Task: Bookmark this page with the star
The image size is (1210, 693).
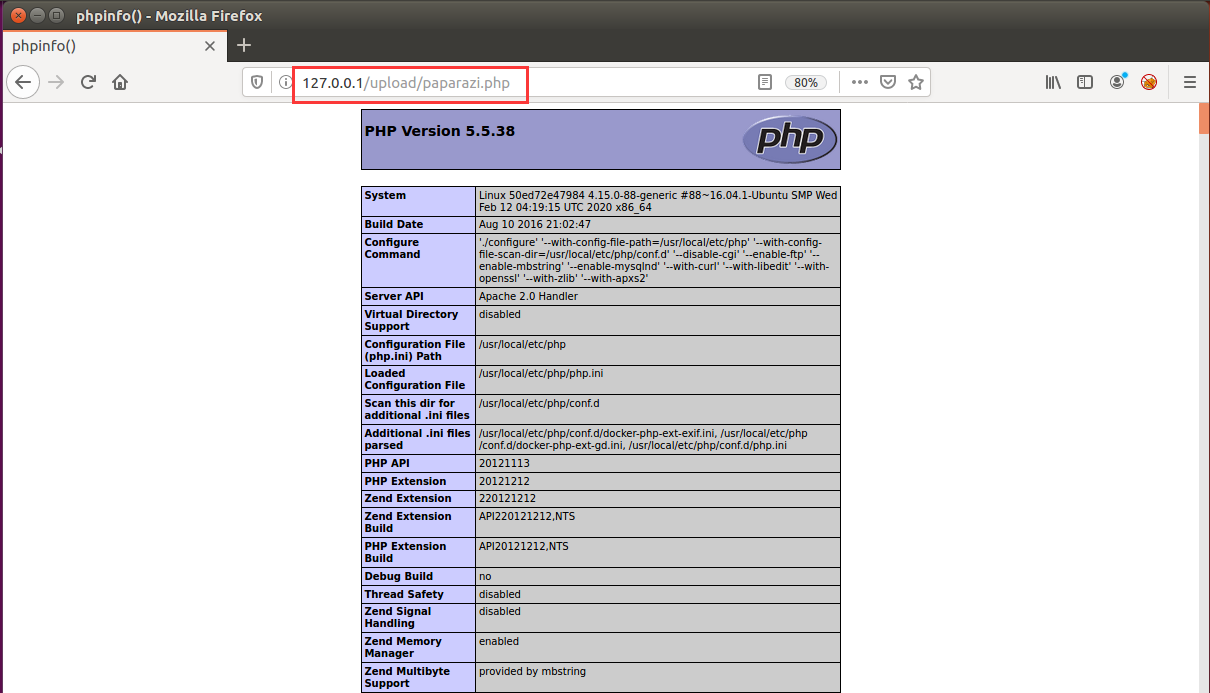Action: coord(915,83)
